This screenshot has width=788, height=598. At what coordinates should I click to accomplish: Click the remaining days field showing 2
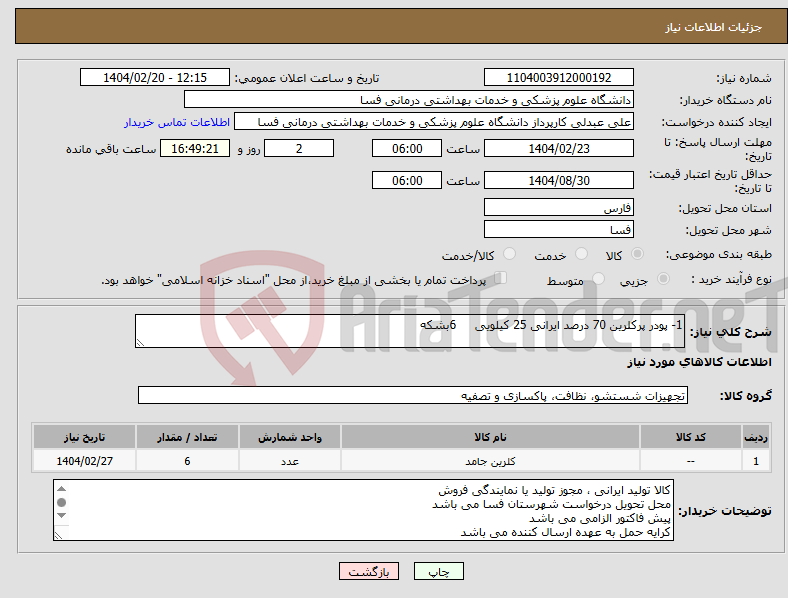[x=299, y=149]
